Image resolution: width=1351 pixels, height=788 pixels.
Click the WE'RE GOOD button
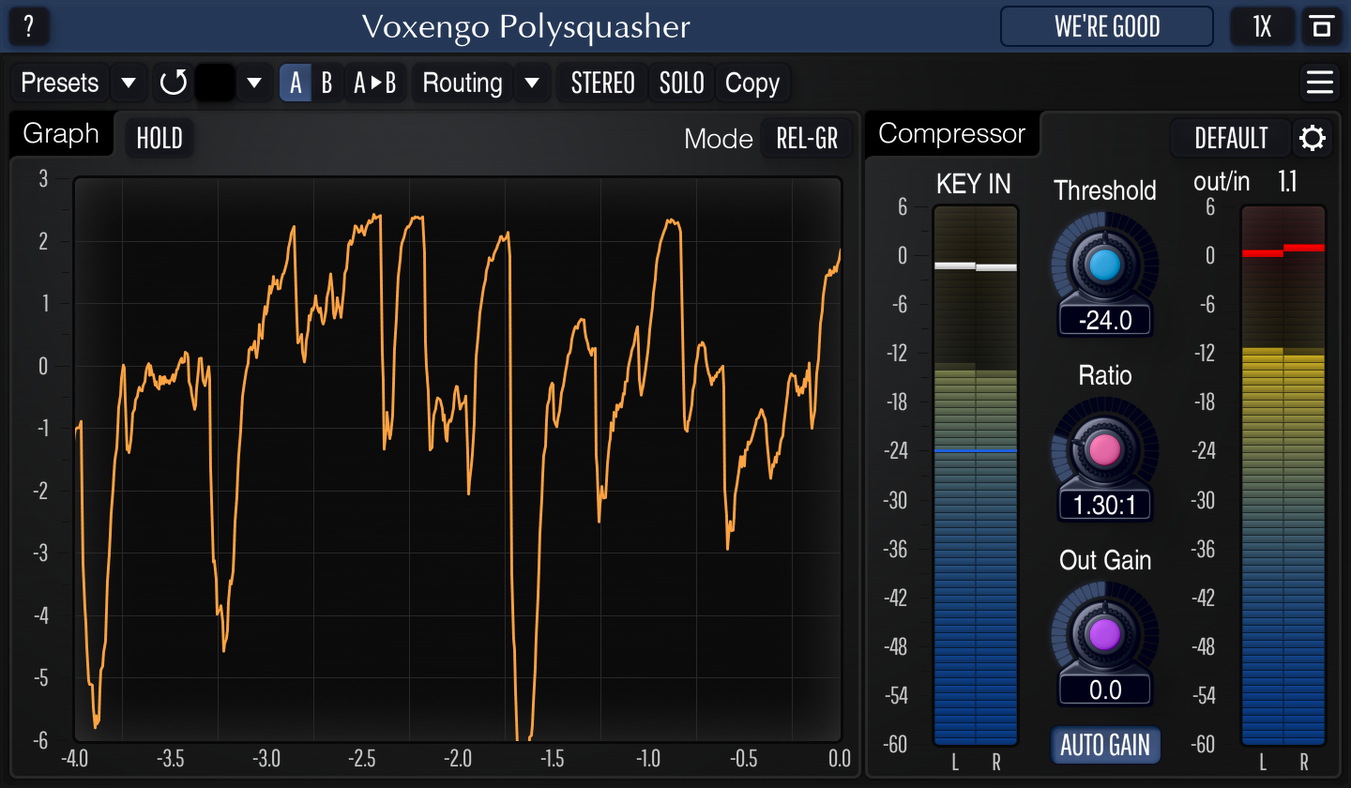1106,27
